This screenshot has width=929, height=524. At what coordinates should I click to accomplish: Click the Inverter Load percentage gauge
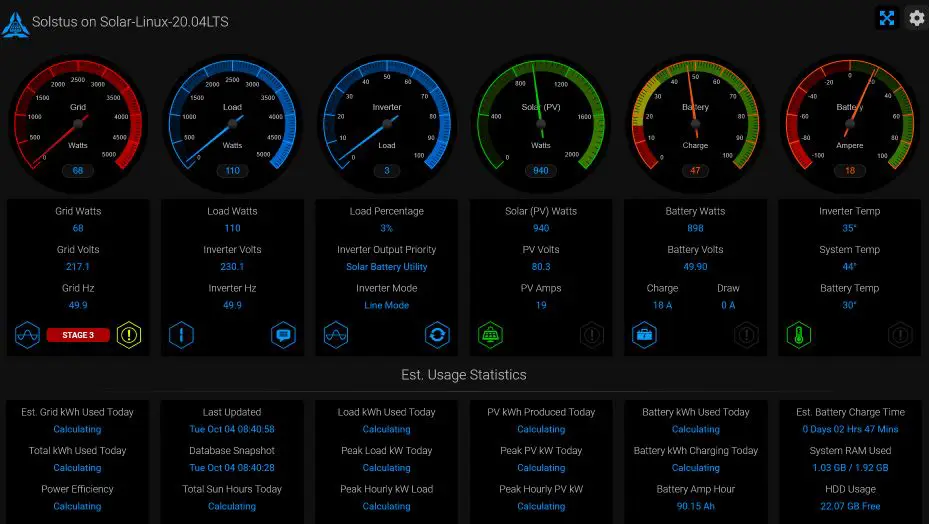coord(387,123)
